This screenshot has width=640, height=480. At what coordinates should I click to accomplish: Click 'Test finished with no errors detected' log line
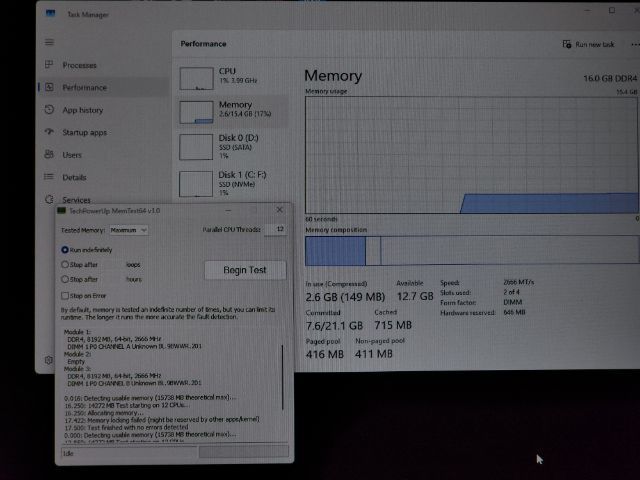(x=138, y=427)
